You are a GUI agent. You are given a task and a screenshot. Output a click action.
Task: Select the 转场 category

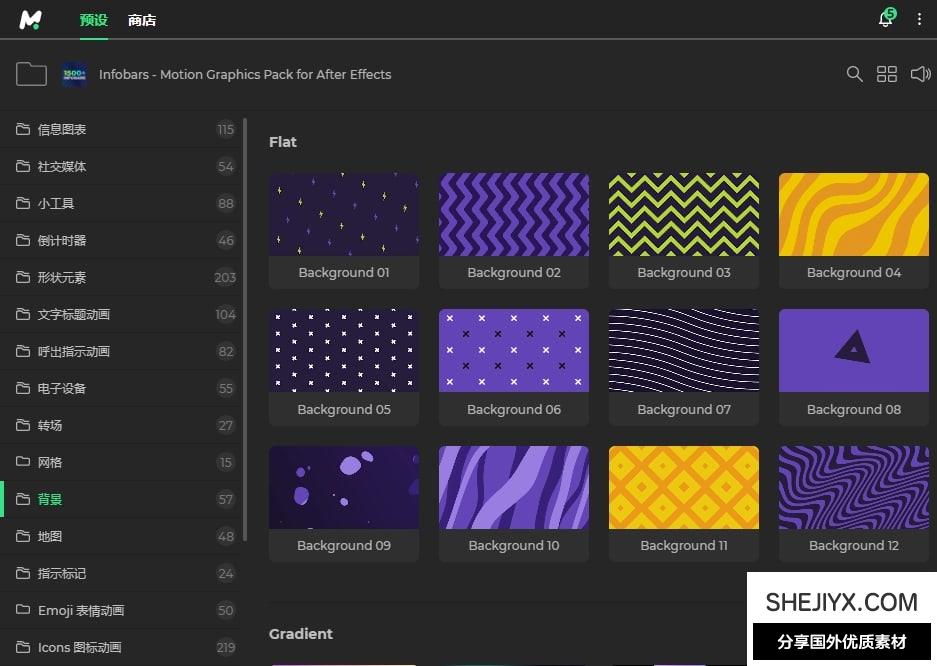[x=50, y=425]
